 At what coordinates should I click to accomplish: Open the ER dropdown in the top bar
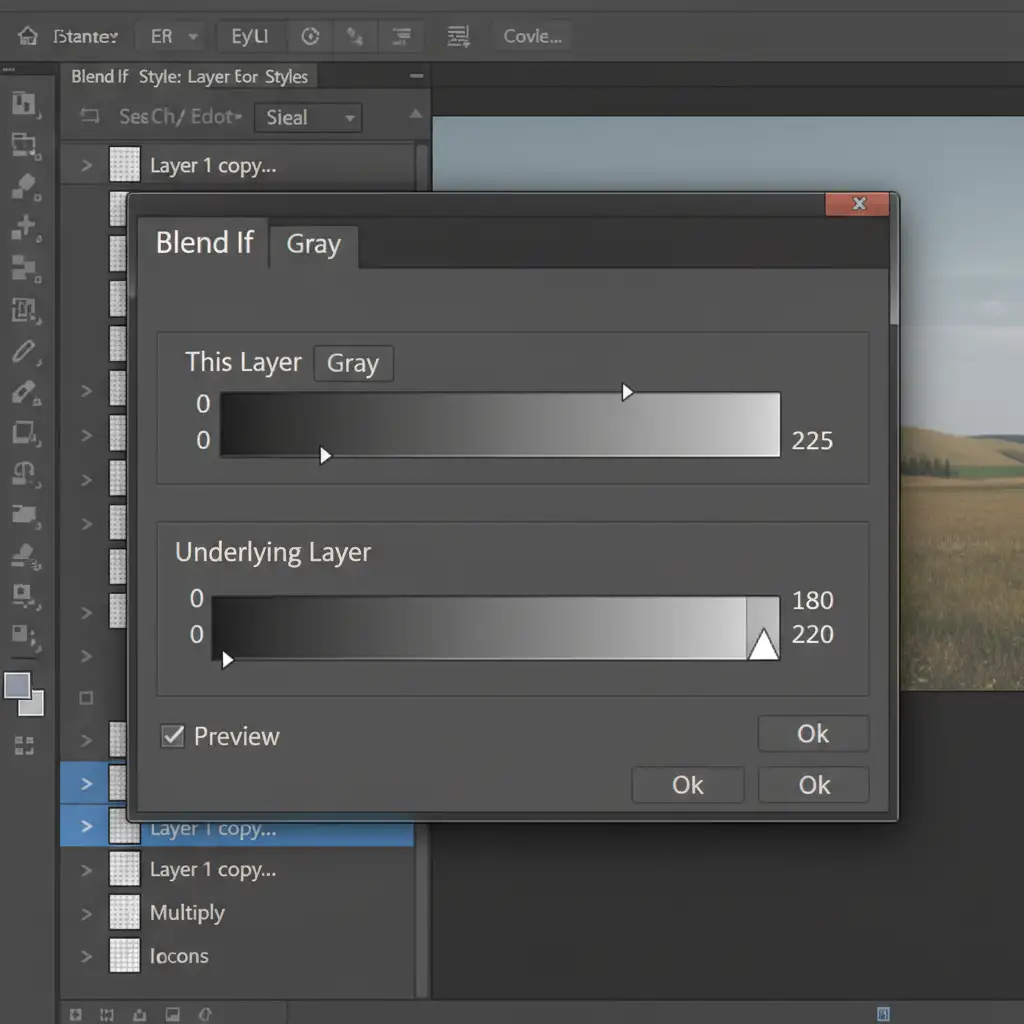point(174,37)
